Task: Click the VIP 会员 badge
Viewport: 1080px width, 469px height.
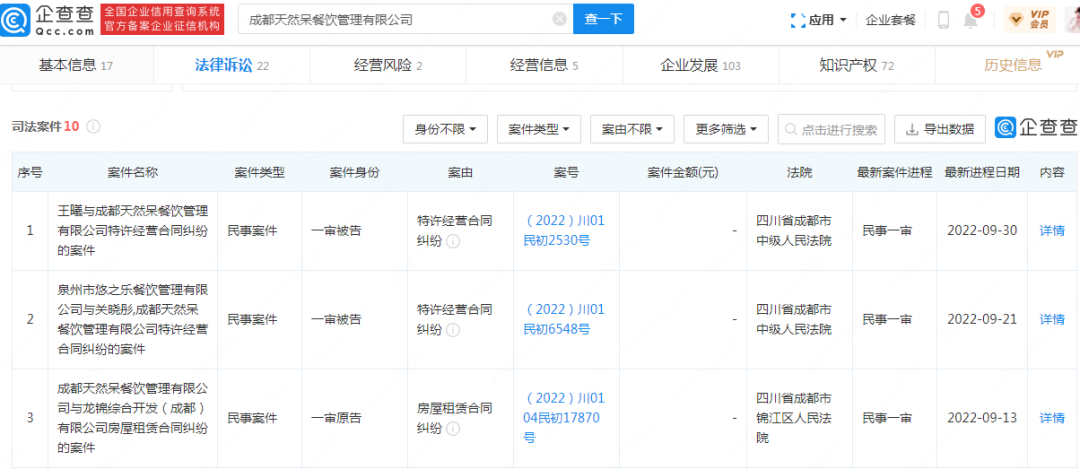Action: tap(1016, 19)
